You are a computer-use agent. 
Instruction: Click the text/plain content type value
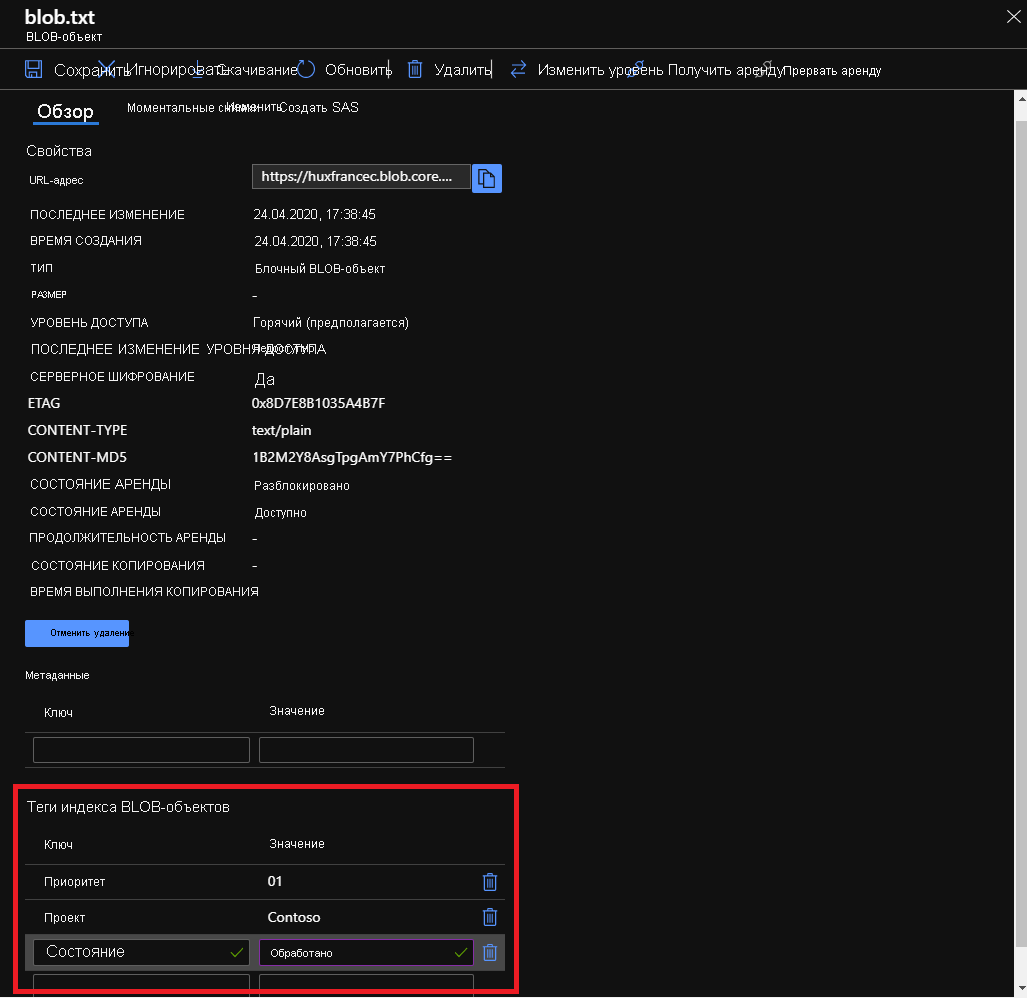(282, 431)
